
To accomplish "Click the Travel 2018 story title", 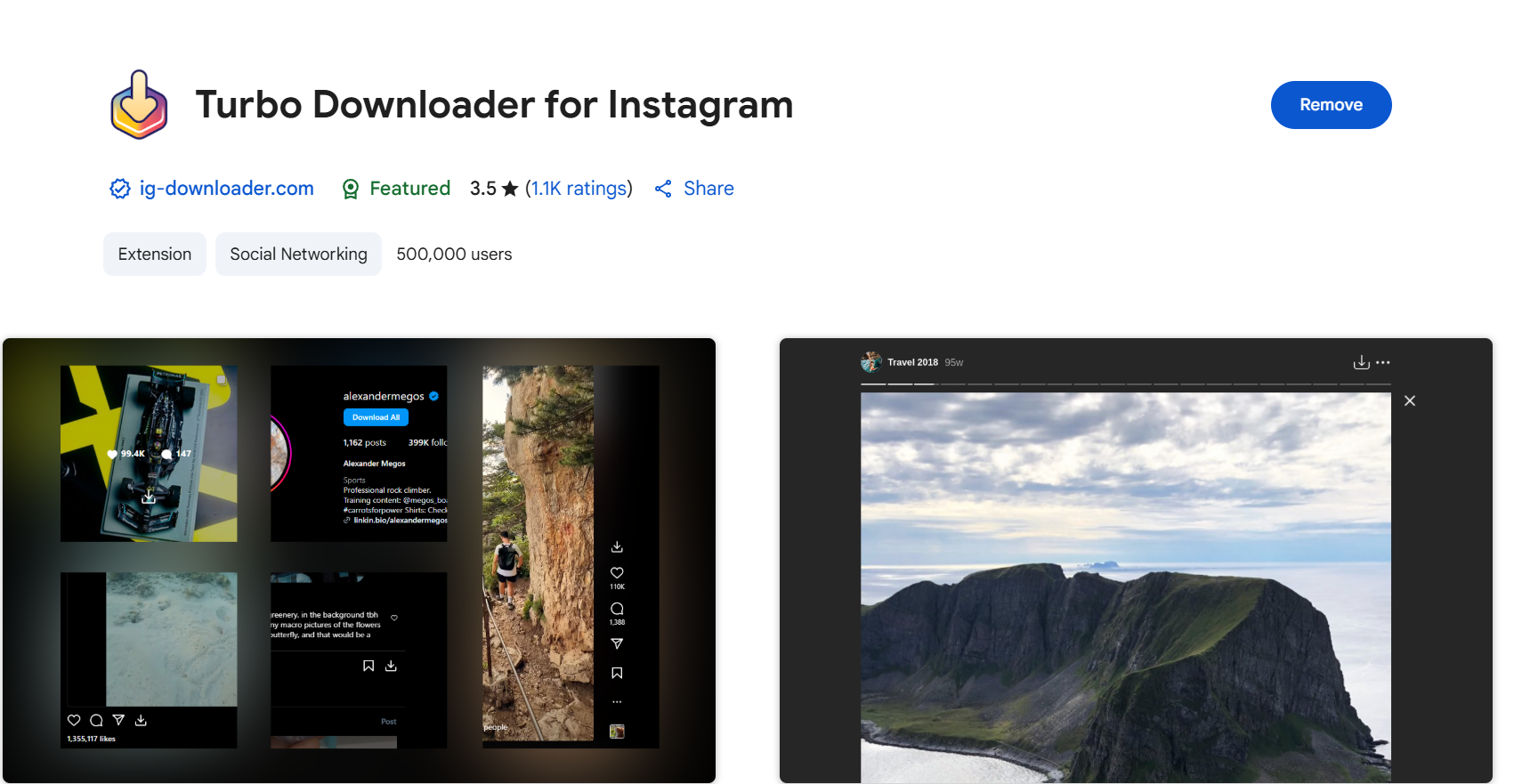I will pos(912,362).
